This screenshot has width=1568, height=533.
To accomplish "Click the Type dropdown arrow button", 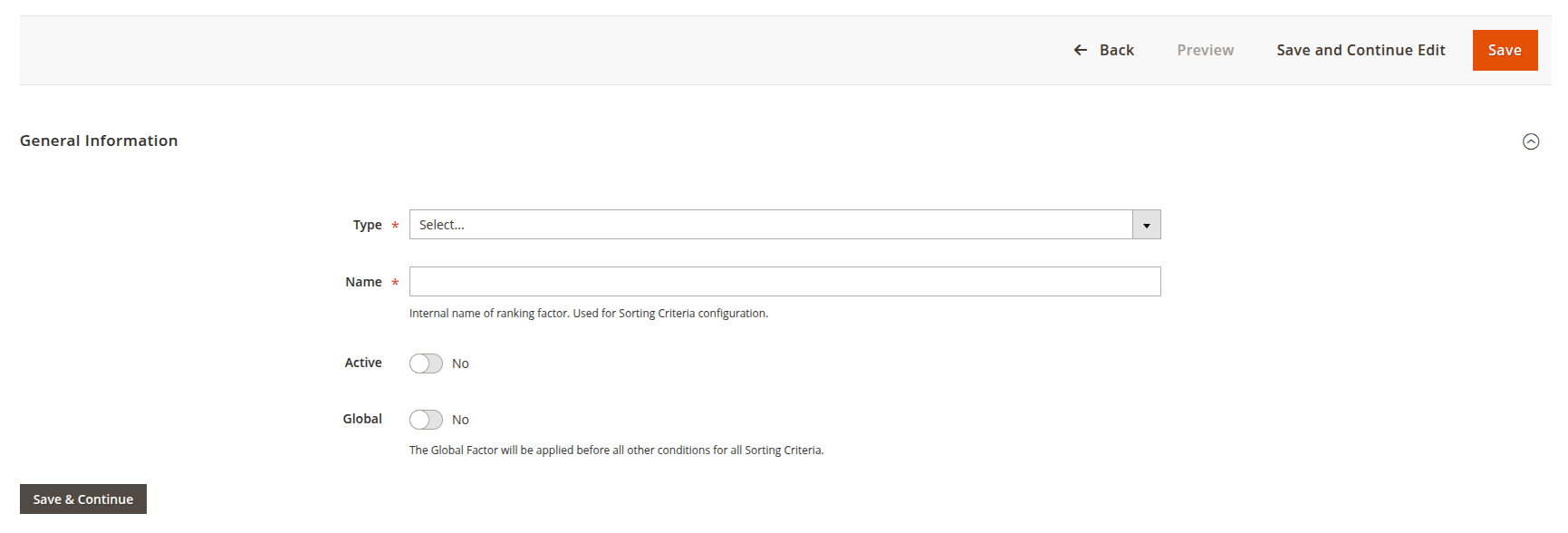I will coord(1146,225).
